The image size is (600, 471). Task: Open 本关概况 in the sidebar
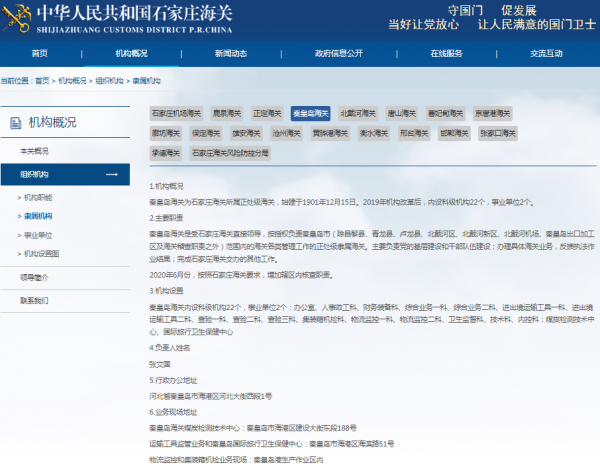tap(34, 151)
